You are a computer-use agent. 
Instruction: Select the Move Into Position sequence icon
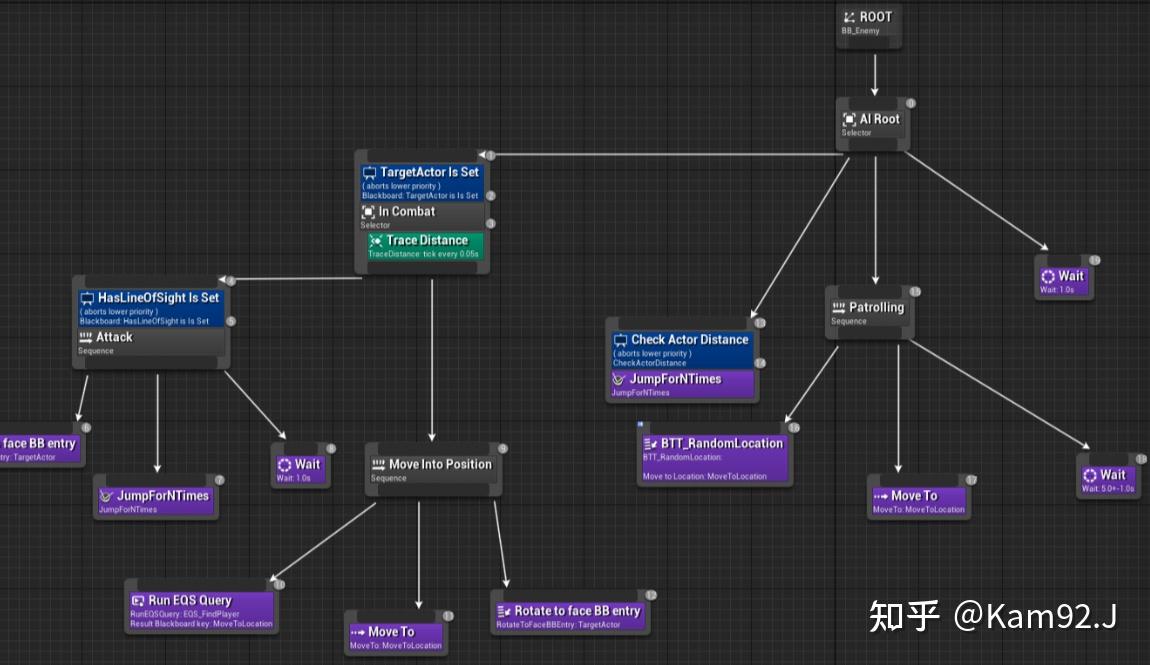[377, 464]
